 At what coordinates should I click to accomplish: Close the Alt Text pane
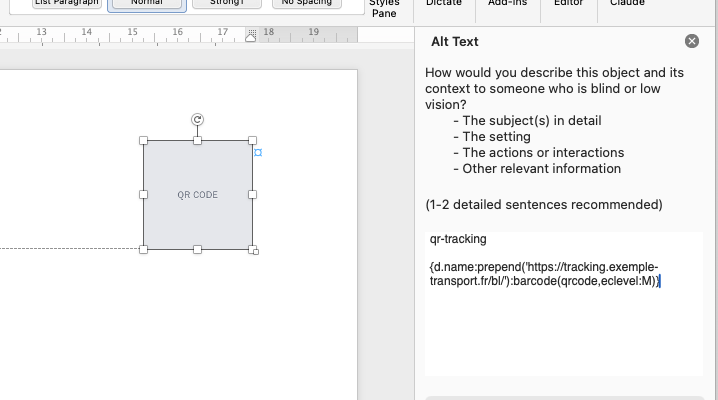[691, 41]
